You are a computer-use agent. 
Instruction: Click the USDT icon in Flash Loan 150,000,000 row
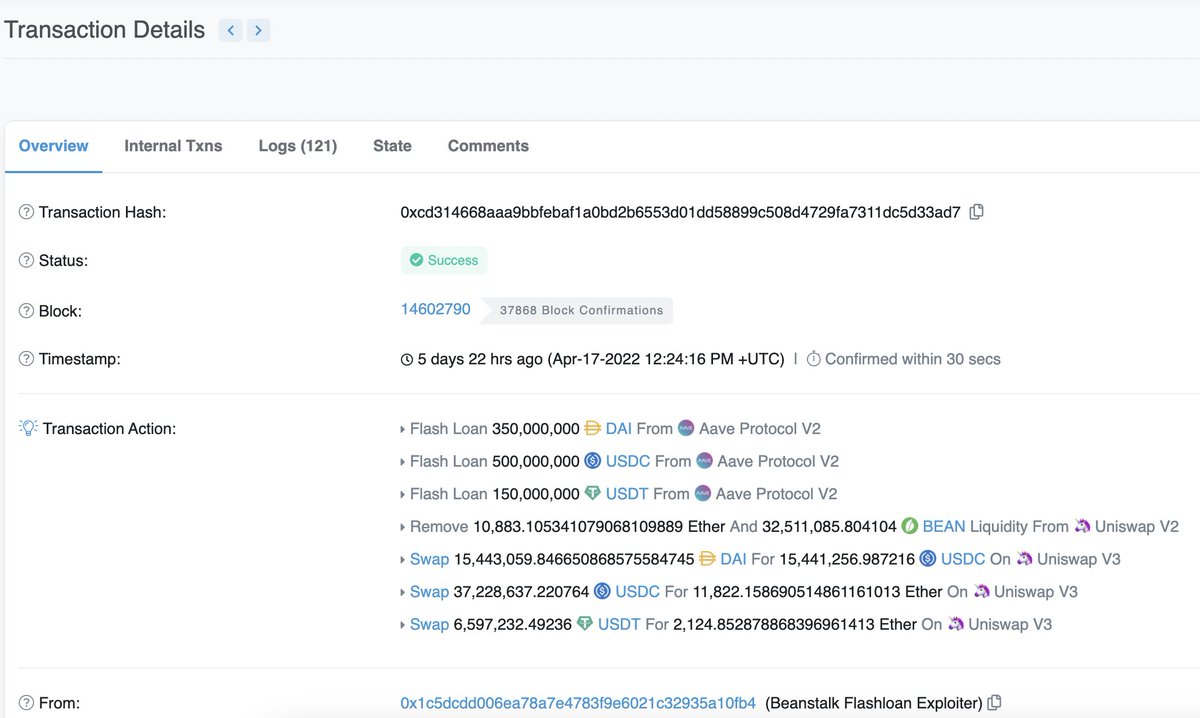593,493
